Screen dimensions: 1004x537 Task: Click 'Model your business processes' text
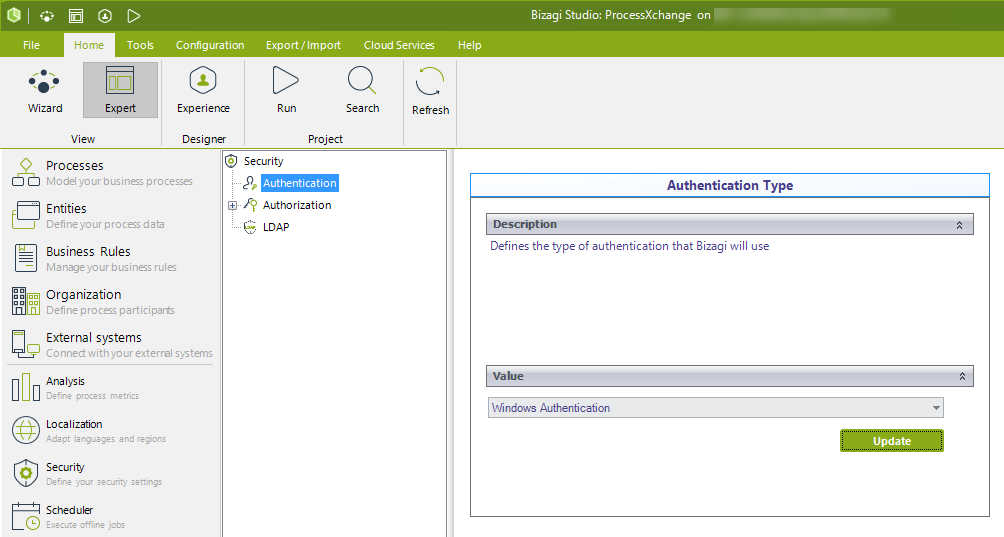(x=119, y=181)
